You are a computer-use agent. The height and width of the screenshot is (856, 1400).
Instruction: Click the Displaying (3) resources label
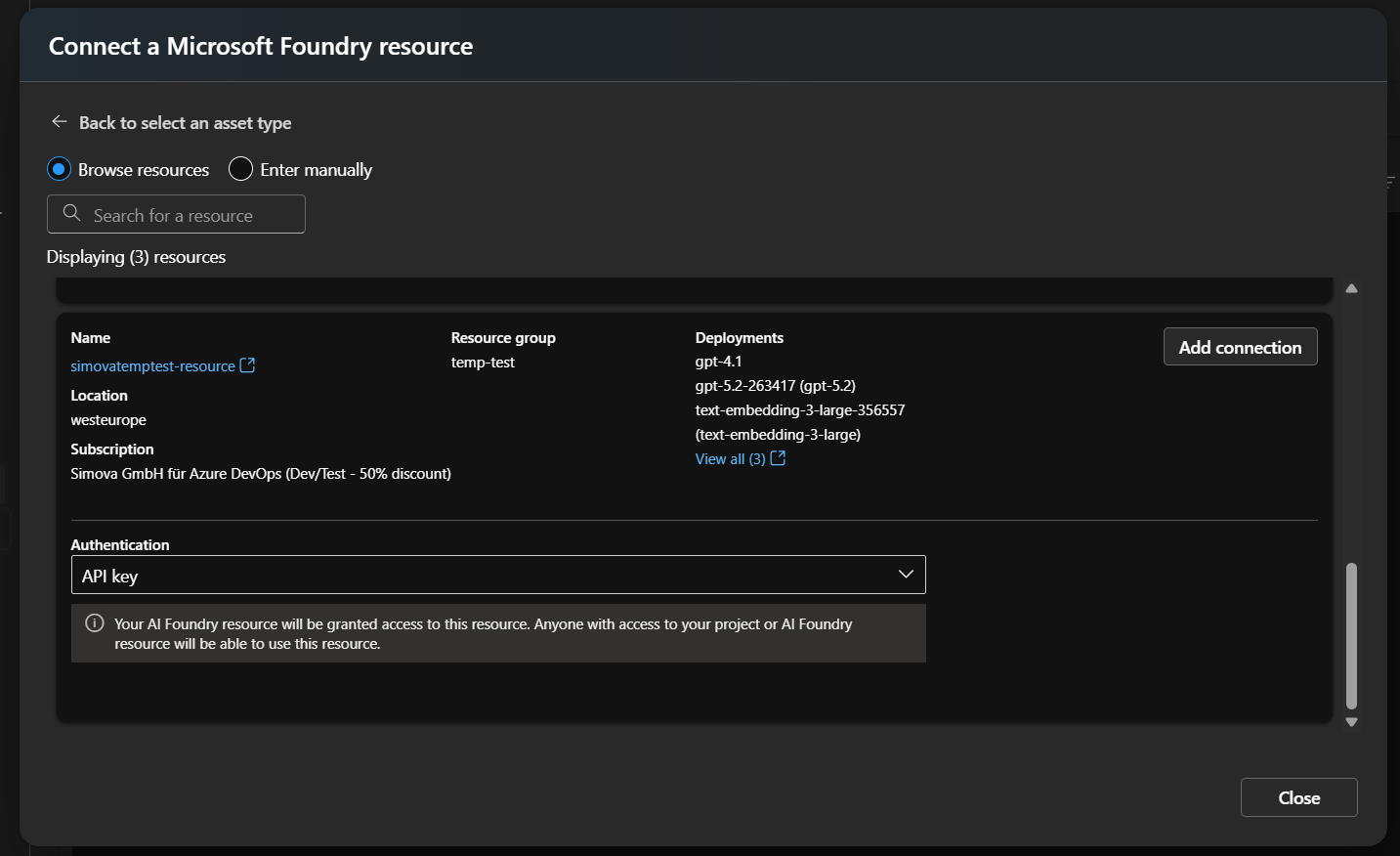tap(136, 257)
